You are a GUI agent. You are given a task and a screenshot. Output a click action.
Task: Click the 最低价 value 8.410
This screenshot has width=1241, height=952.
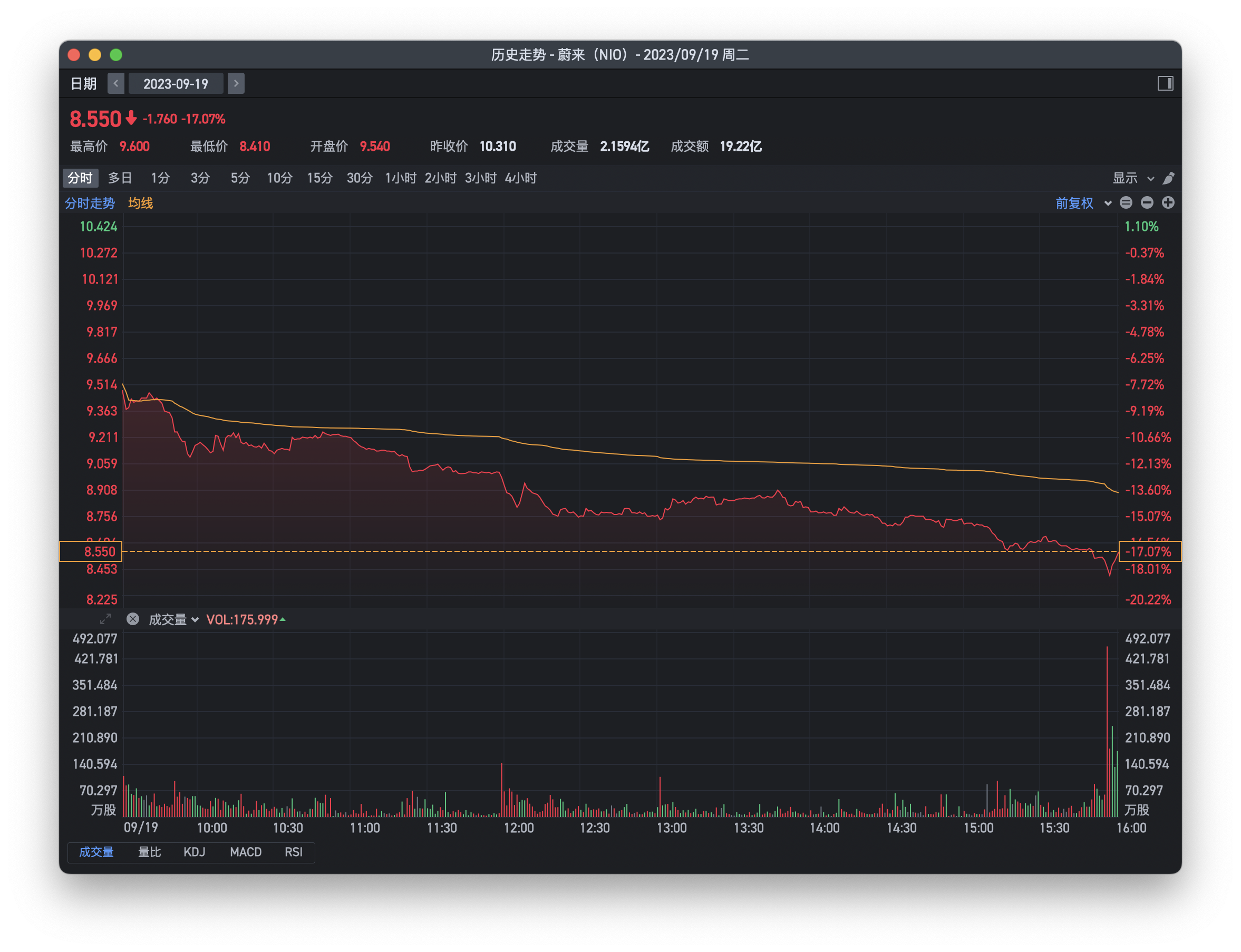[255, 146]
